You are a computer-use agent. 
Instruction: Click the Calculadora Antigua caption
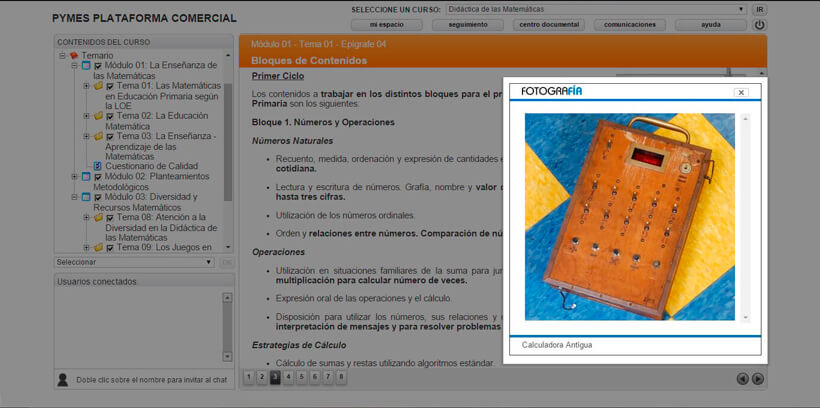(x=557, y=345)
